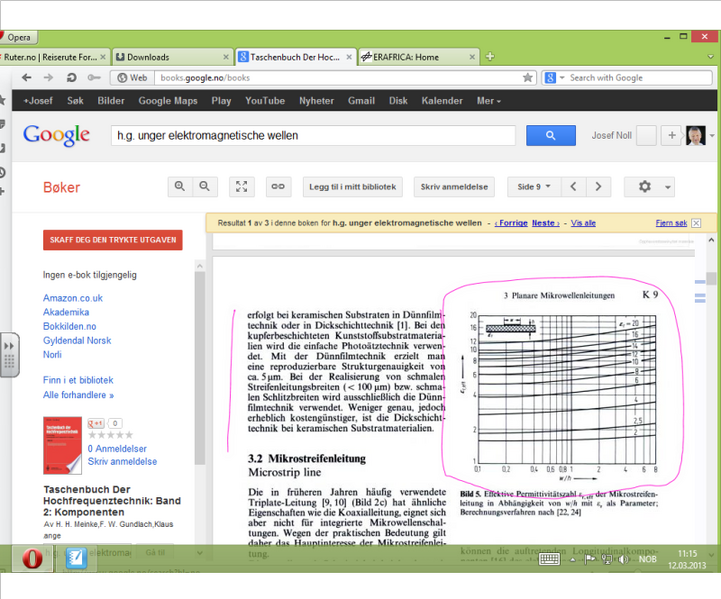The width and height of the screenshot is (721, 599).
Task: Zoom in on the book page
Action: [180, 187]
